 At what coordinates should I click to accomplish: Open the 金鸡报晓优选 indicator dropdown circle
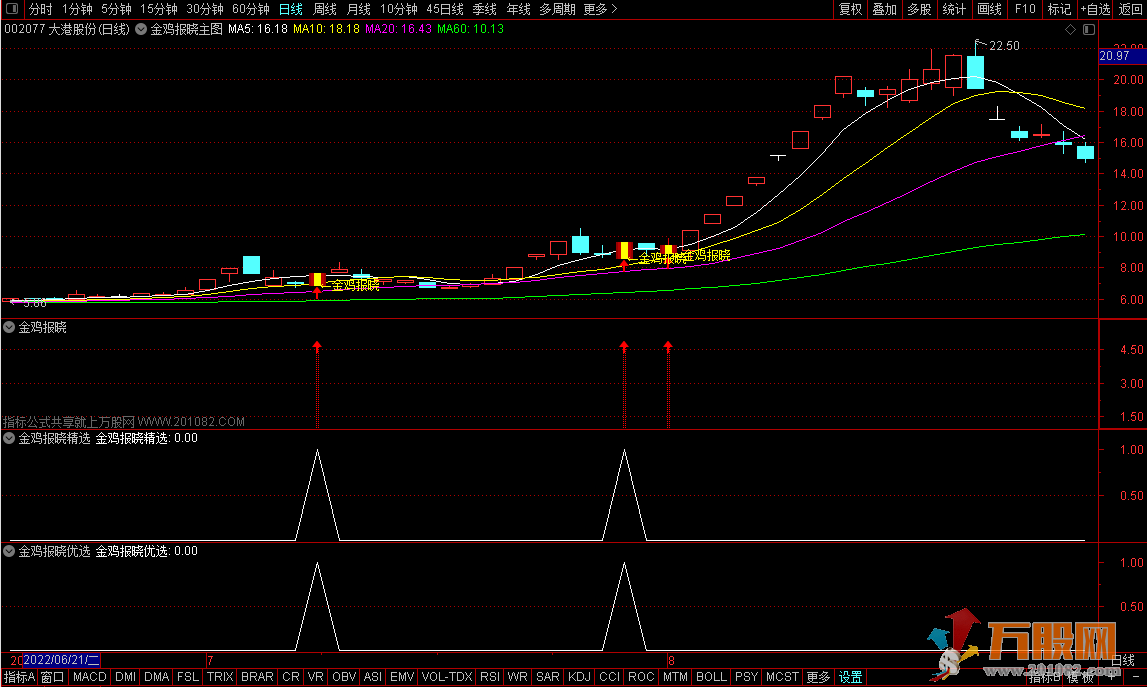[10, 551]
